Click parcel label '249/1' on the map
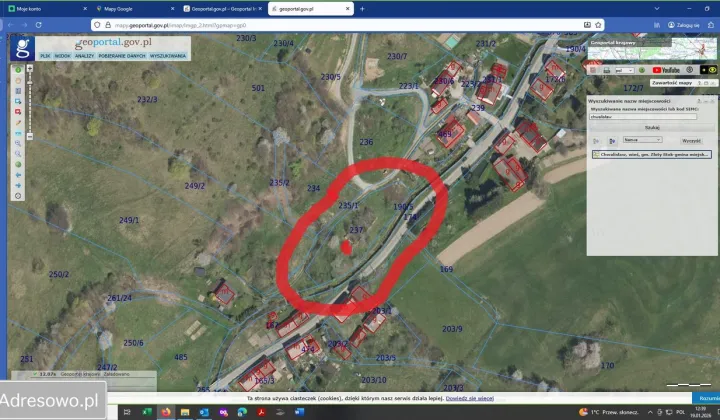This screenshot has width=720, height=420. click(129, 220)
